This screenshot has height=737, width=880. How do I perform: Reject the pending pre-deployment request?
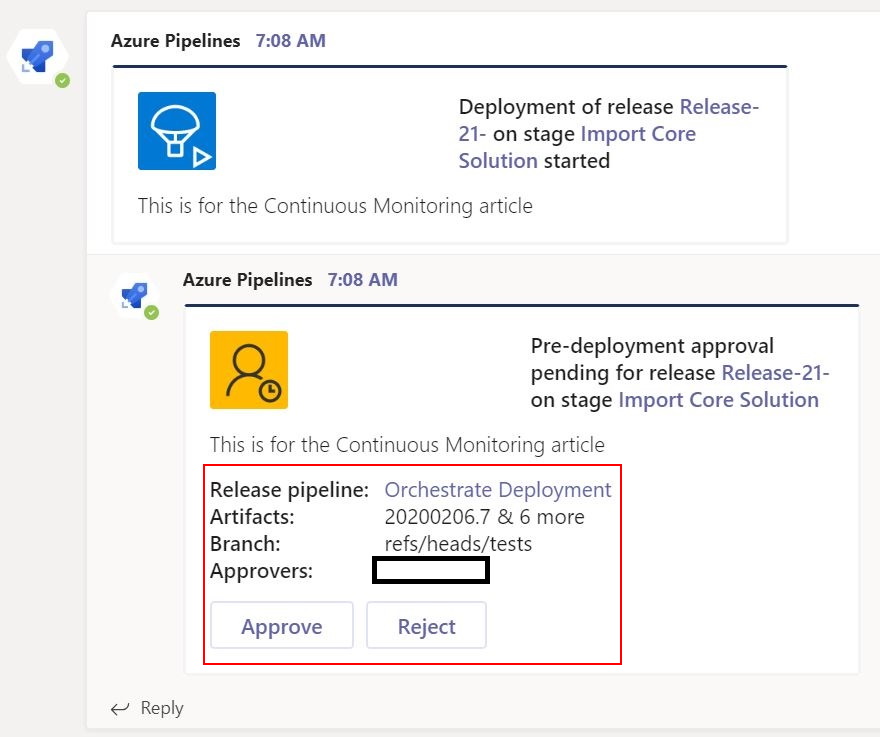(x=427, y=625)
